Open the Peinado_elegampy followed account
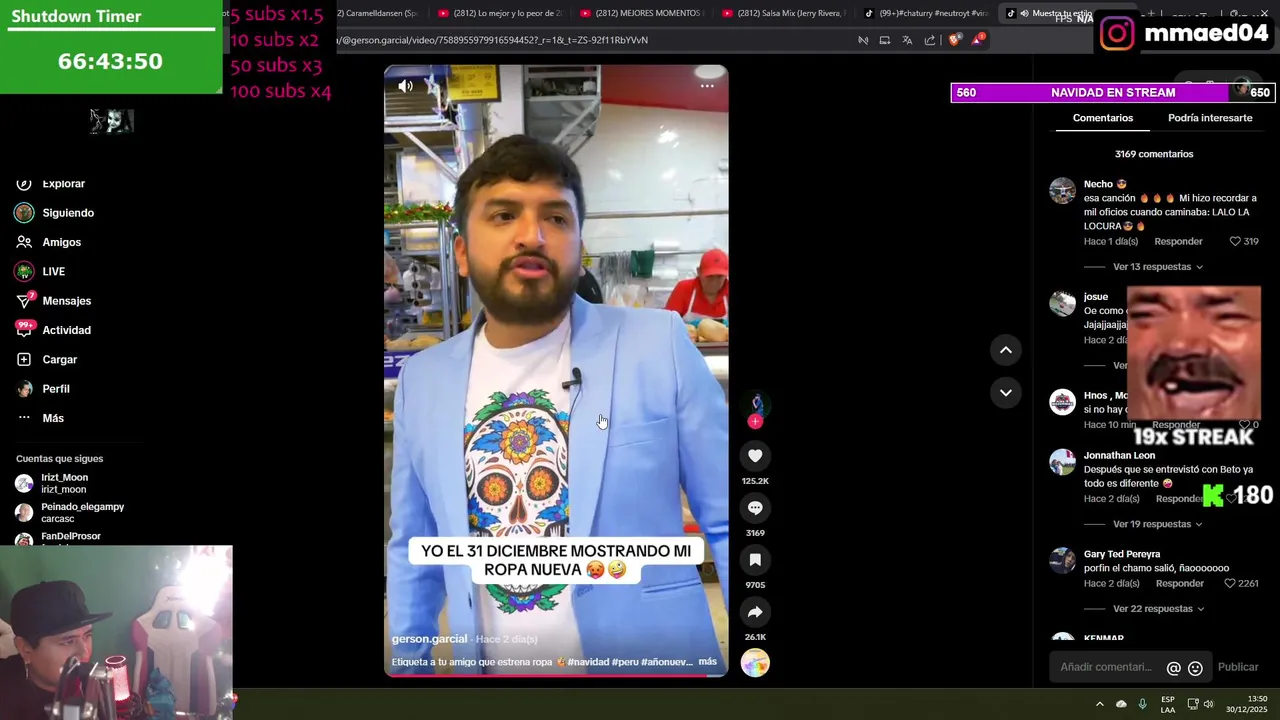This screenshot has width=1280, height=720. click(70, 513)
